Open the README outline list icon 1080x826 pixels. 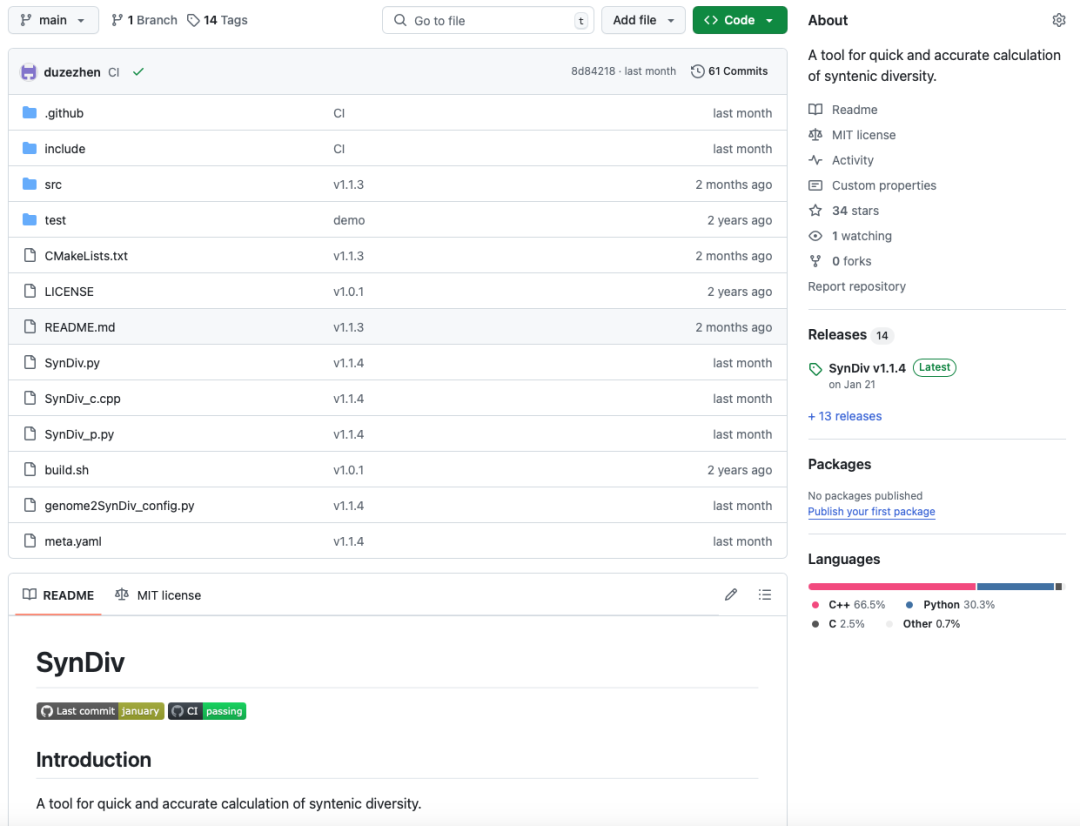765,595
